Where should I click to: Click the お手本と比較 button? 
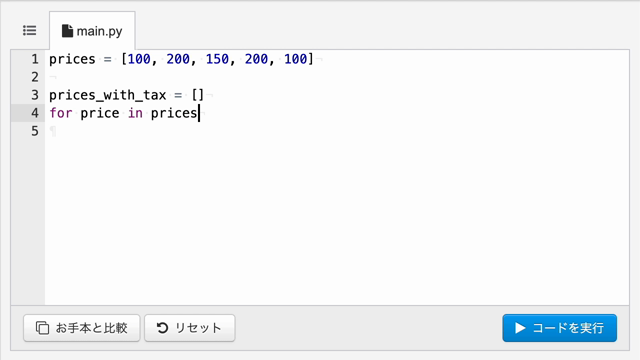[82, 328]
